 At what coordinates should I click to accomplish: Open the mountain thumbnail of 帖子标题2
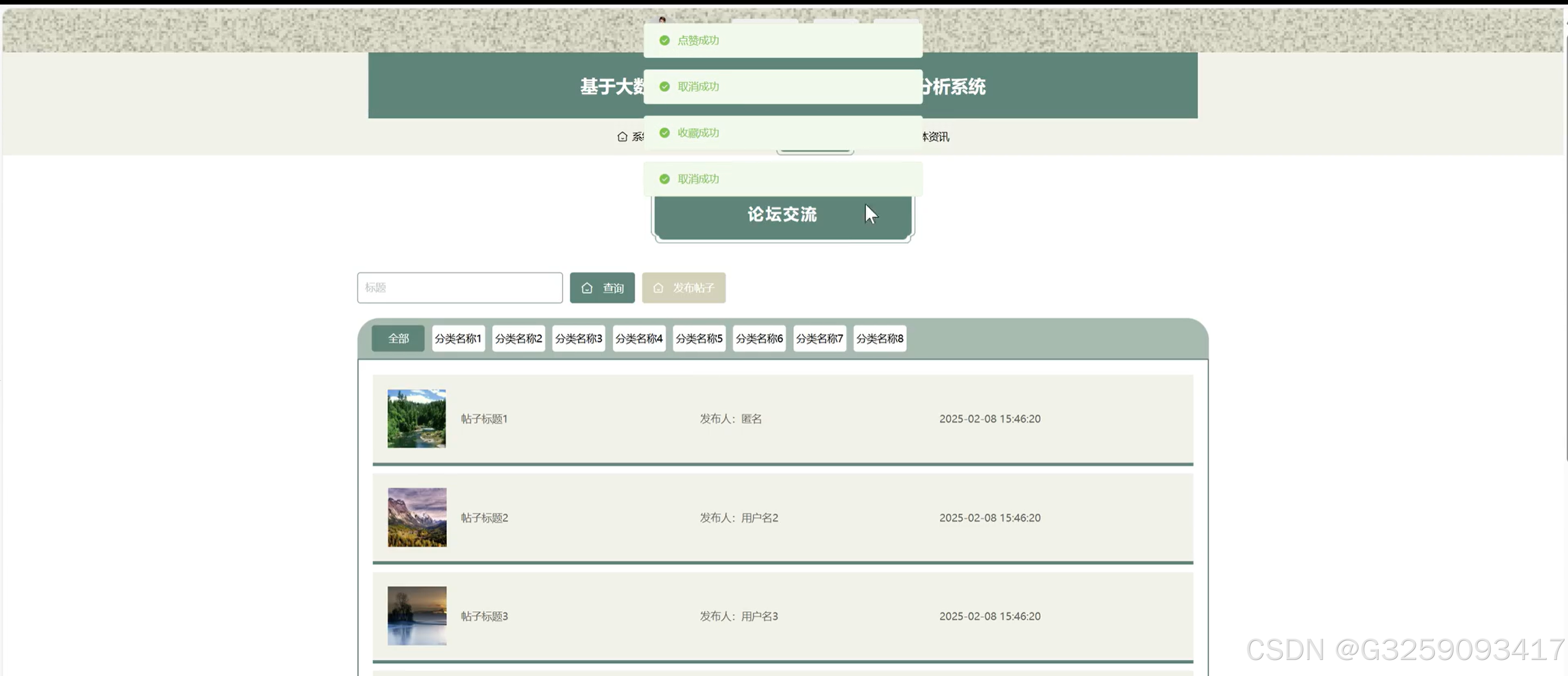point(417,517)
